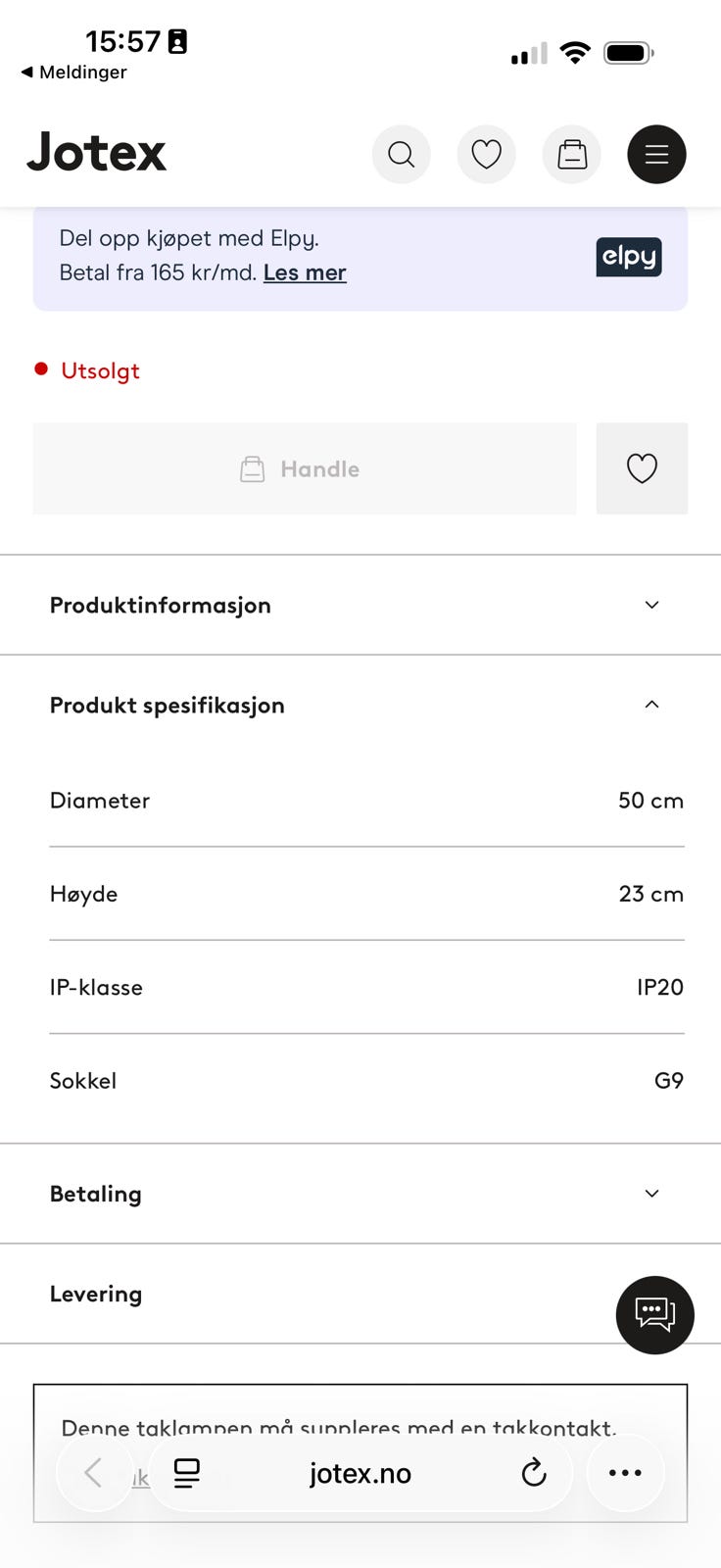The height and width of the screenshot is (1568, 721).
Task: Tap the jotex.no address field
Action: click(x=360, y=1473)
